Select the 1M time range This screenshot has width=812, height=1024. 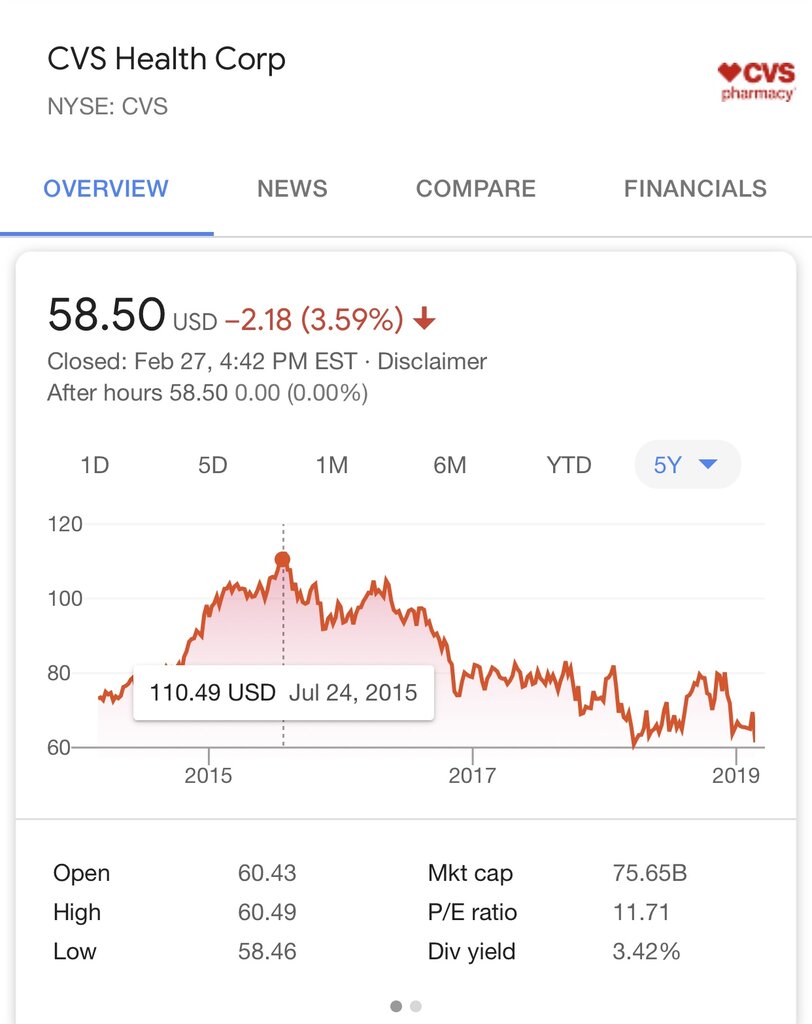(331, 465)
